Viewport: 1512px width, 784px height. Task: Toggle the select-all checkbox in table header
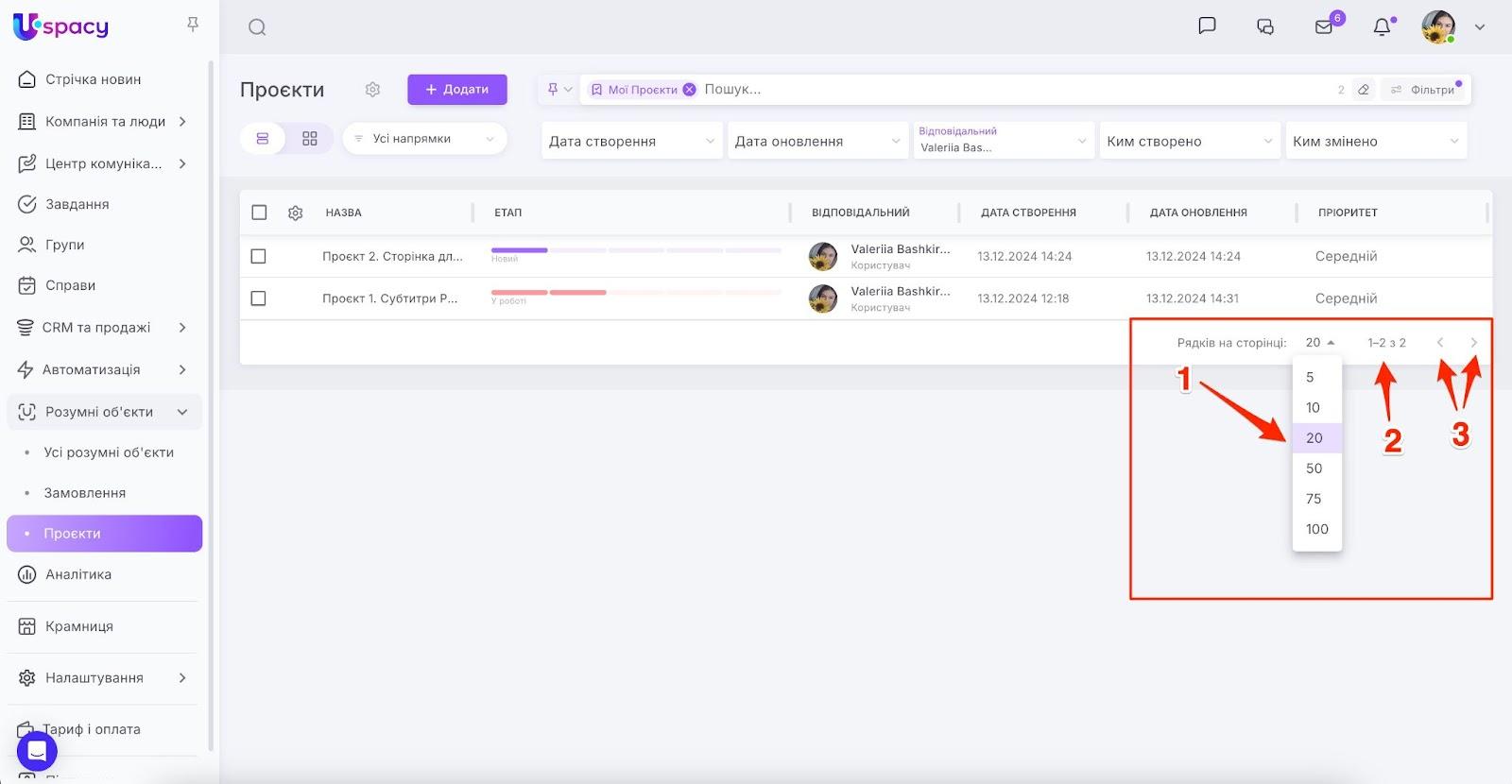coord(259,213)
